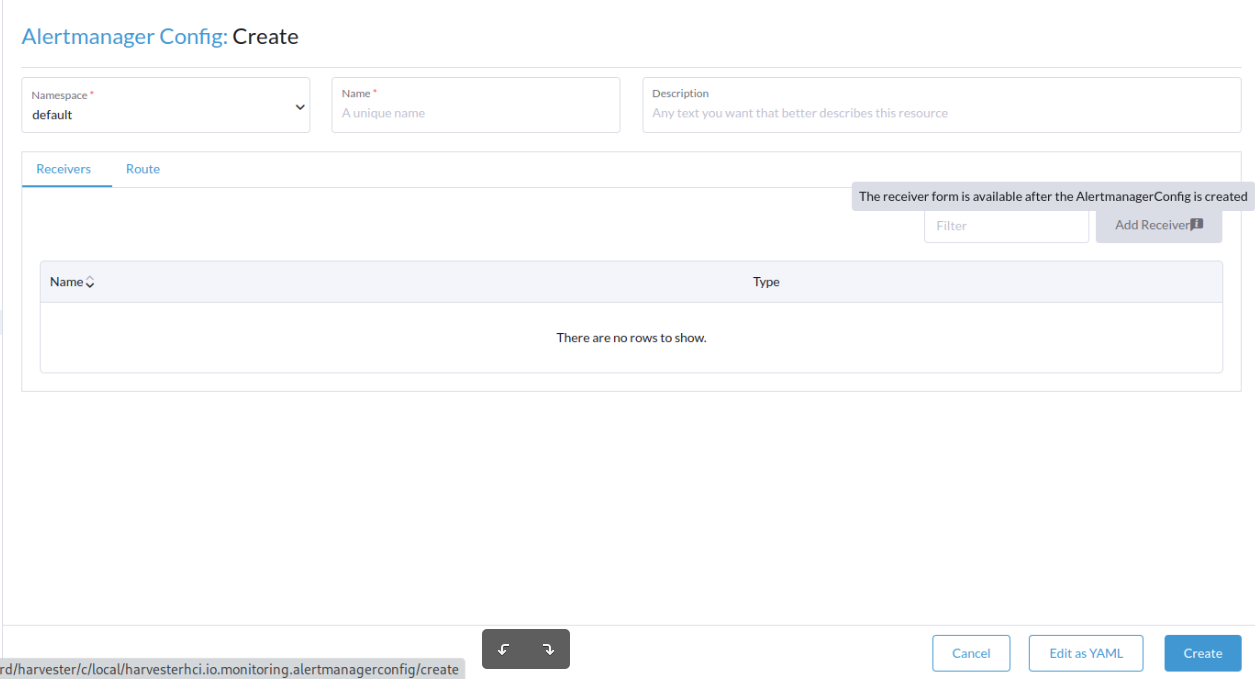This screenshot has height=679, width=1255.
Task: Click the right-turn arrow icon
Action: (548, 649)
